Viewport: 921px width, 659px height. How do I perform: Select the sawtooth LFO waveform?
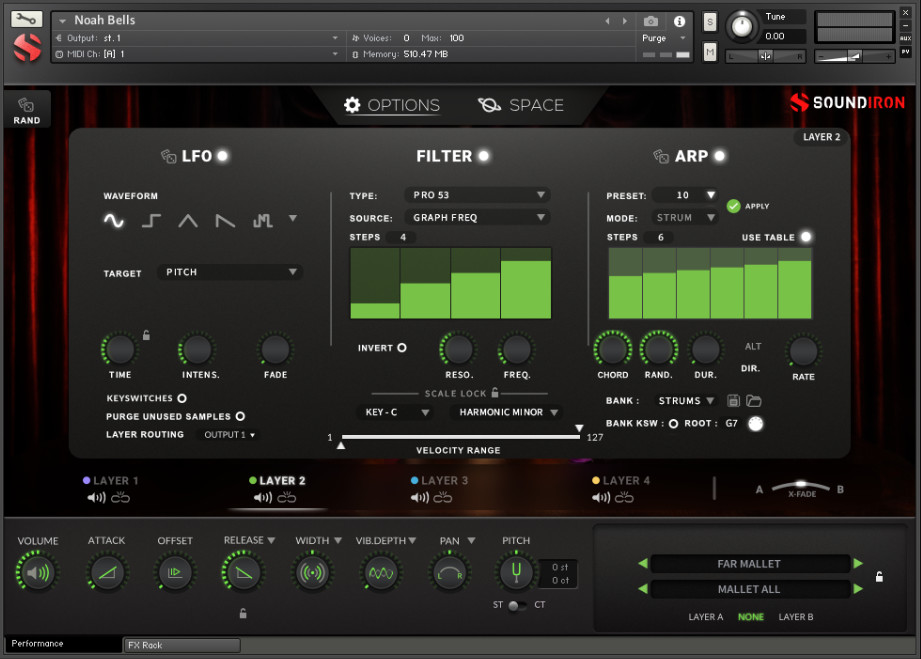225,221
